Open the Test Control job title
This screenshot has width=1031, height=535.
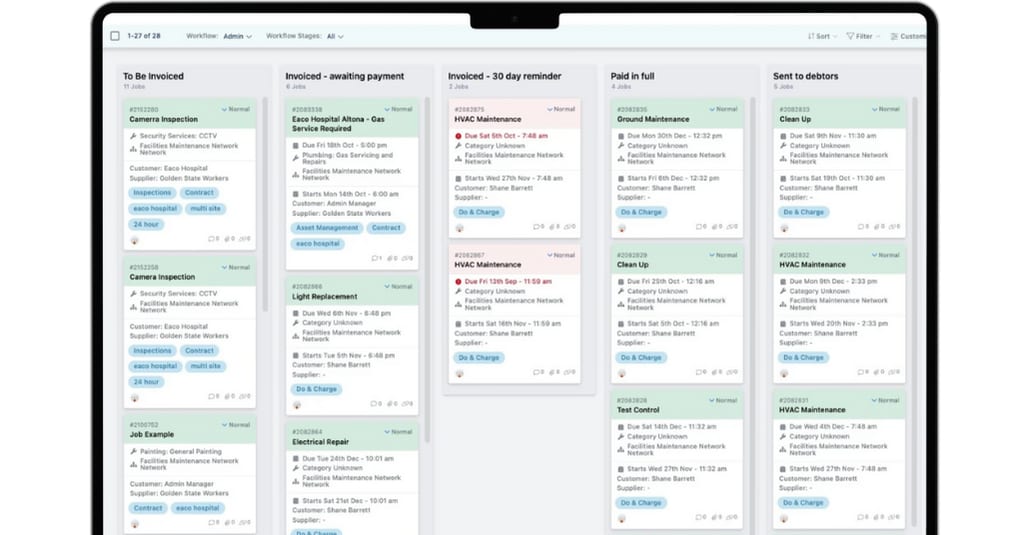(x=638, y=410)
